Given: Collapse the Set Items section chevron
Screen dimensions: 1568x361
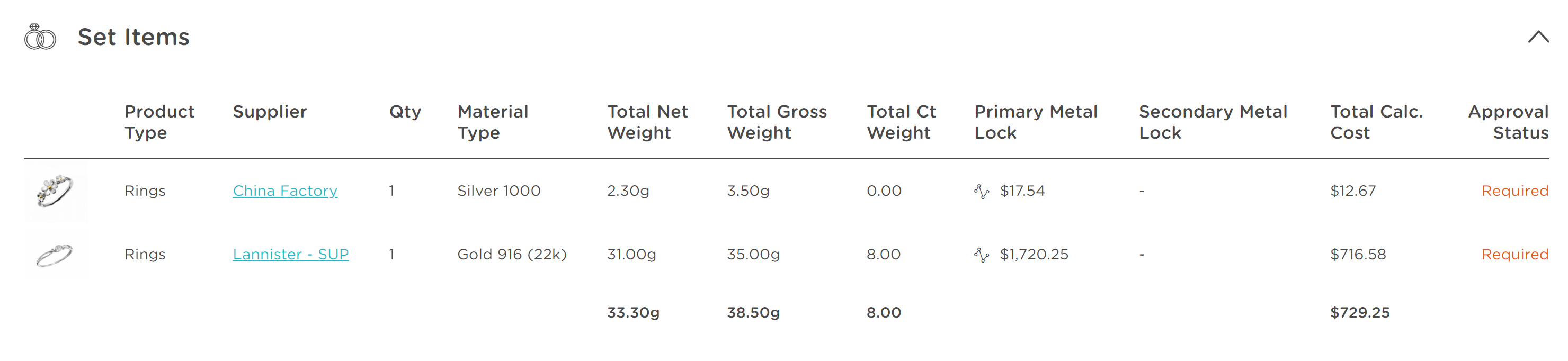Looking at the screenshot, I should tap(1538, 37).
